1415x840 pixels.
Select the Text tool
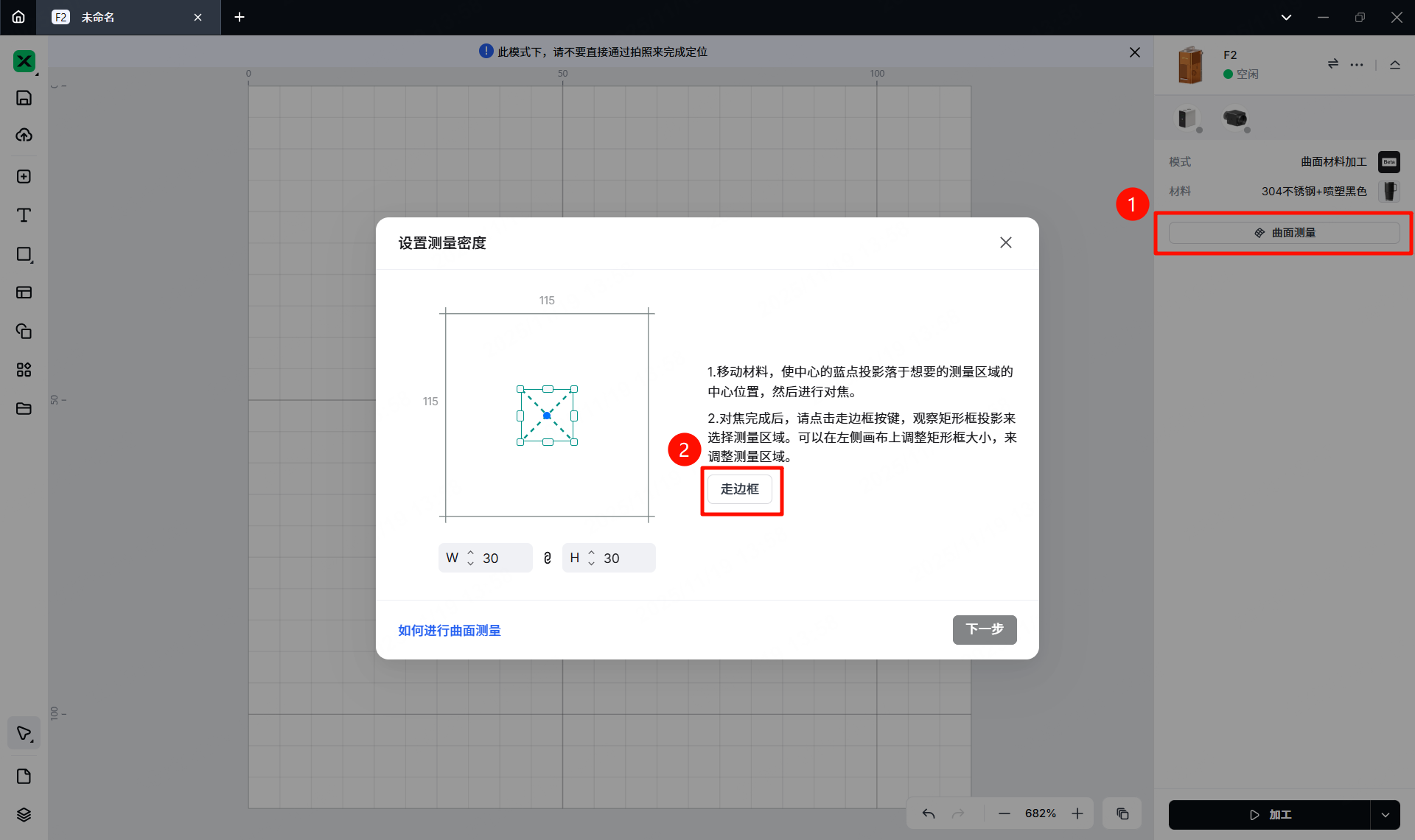point(24,215)
